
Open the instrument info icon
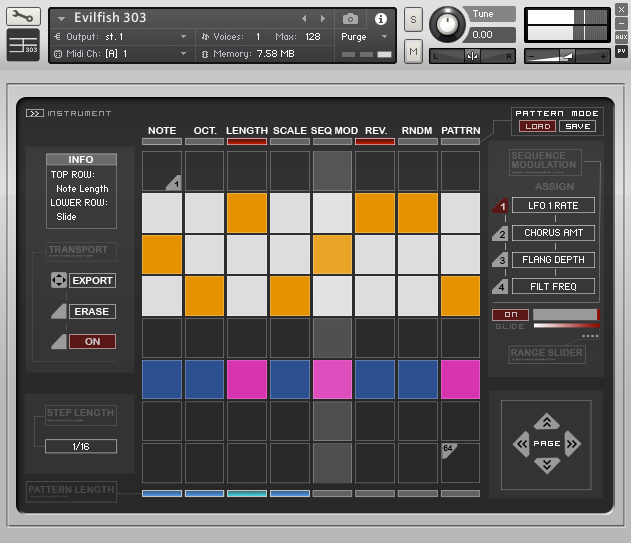point(380,19)
